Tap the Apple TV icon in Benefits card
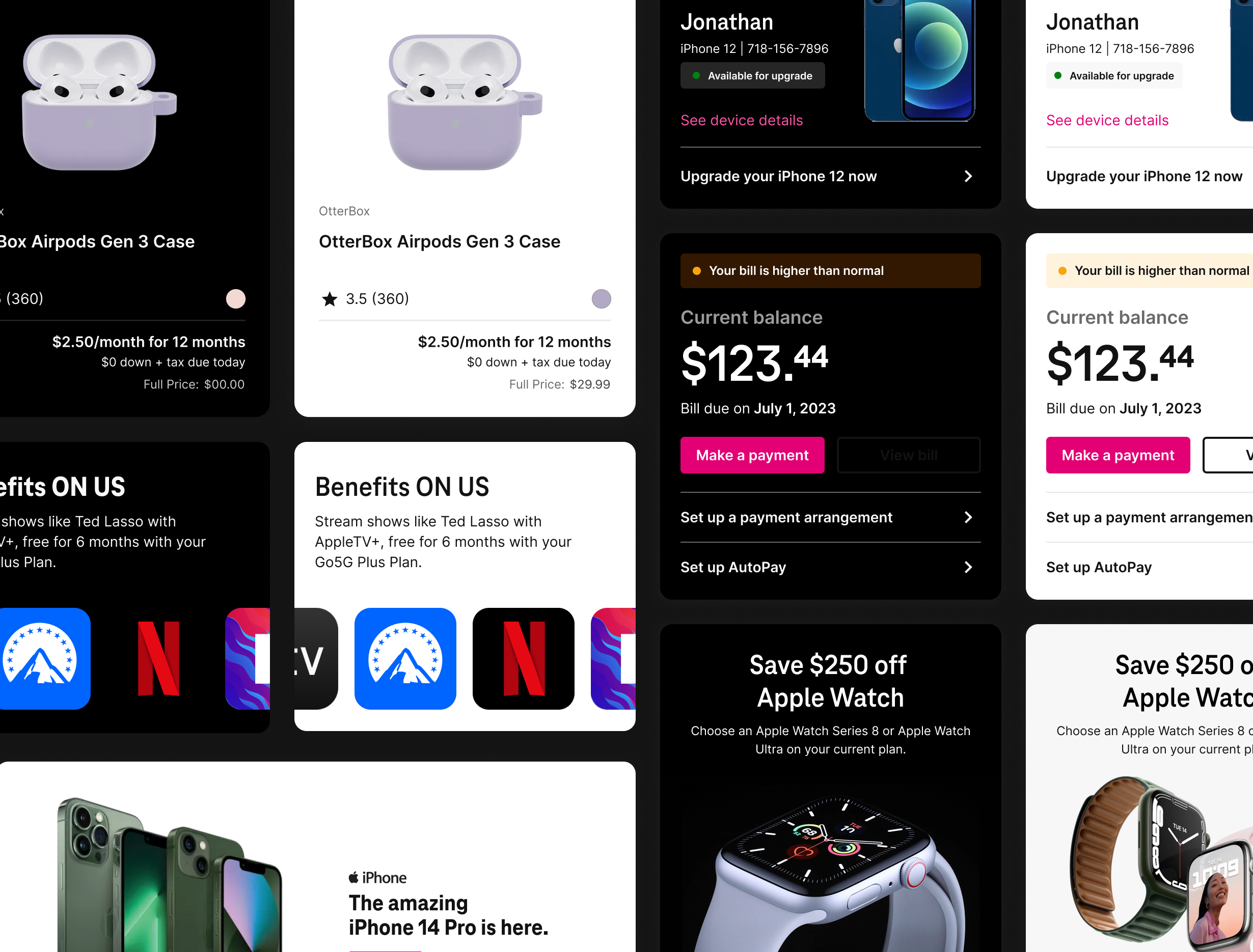Screen dimensions: 1253x952 (x=316, y=658)
